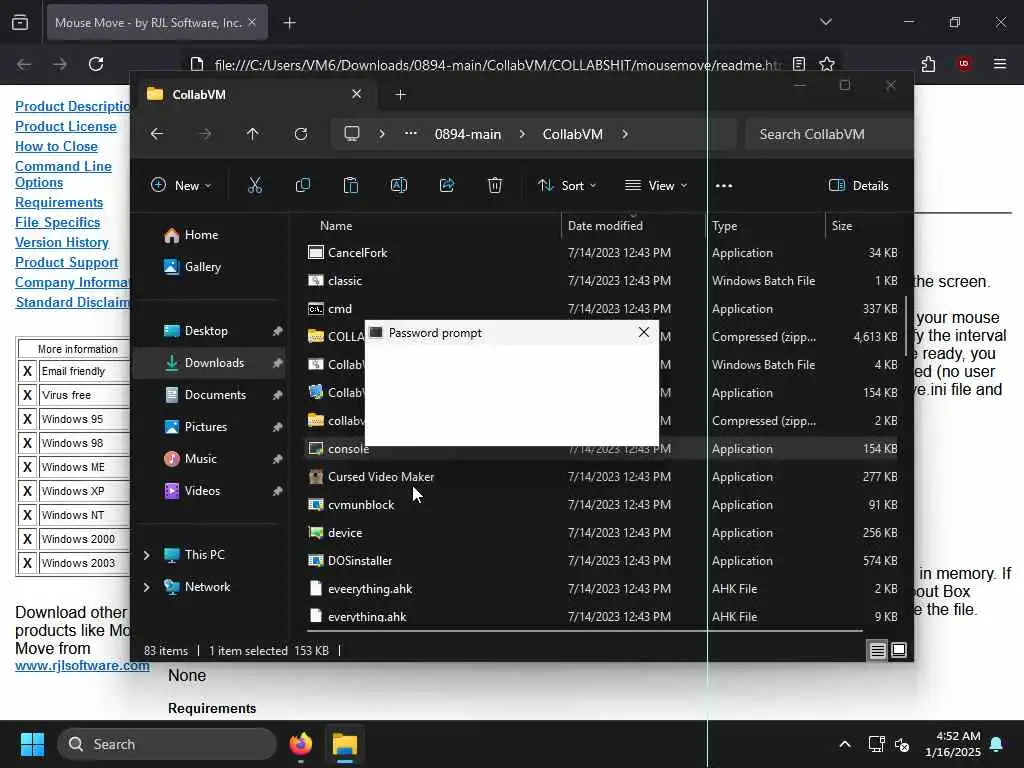The height and width of the screenshot is (768, 1024).
Task: Toggle the Details pane button
Action: click(858, 185)
